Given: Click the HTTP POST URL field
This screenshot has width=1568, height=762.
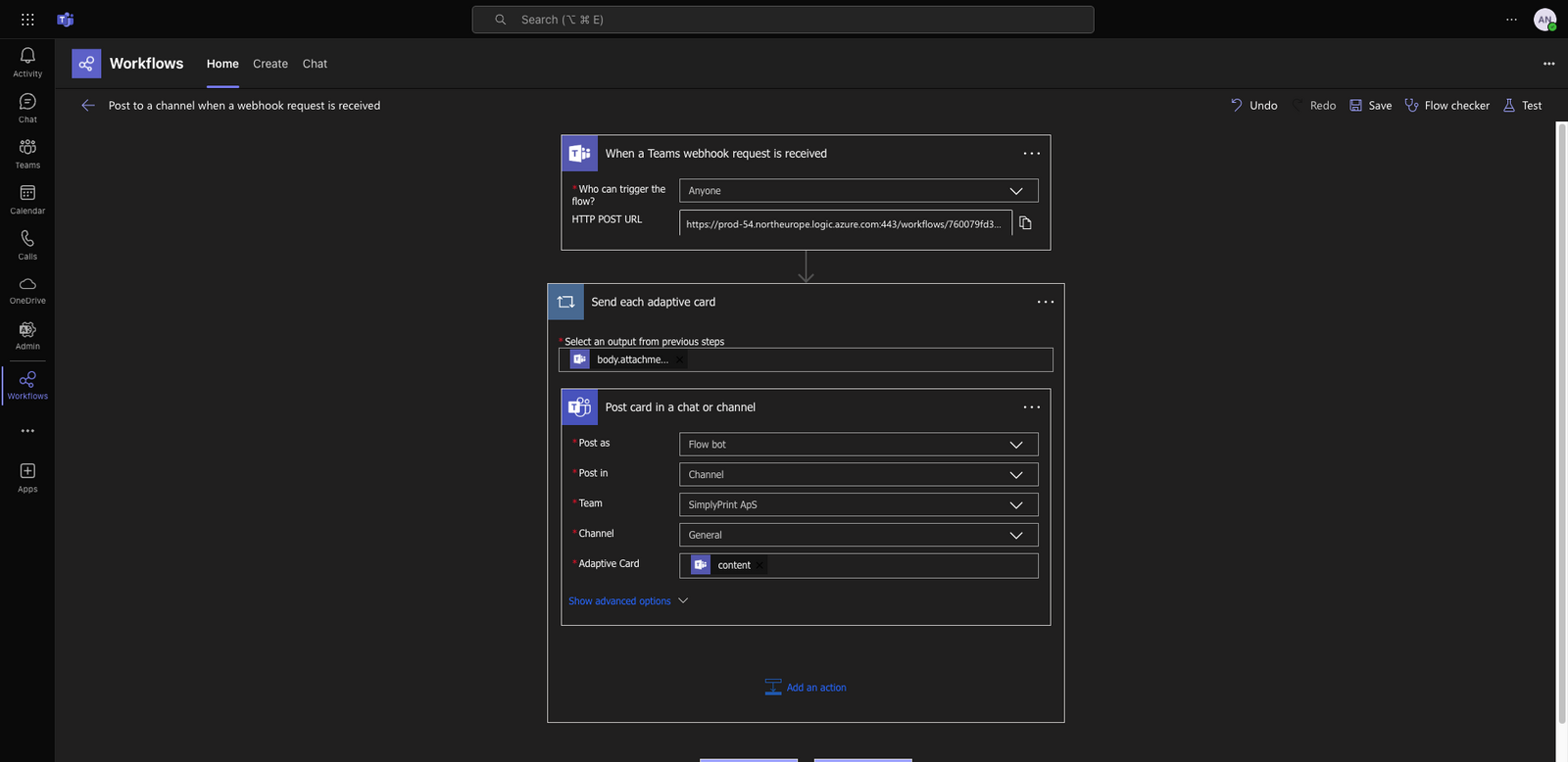Looking at the screenshot, I should tap(845, 223).
